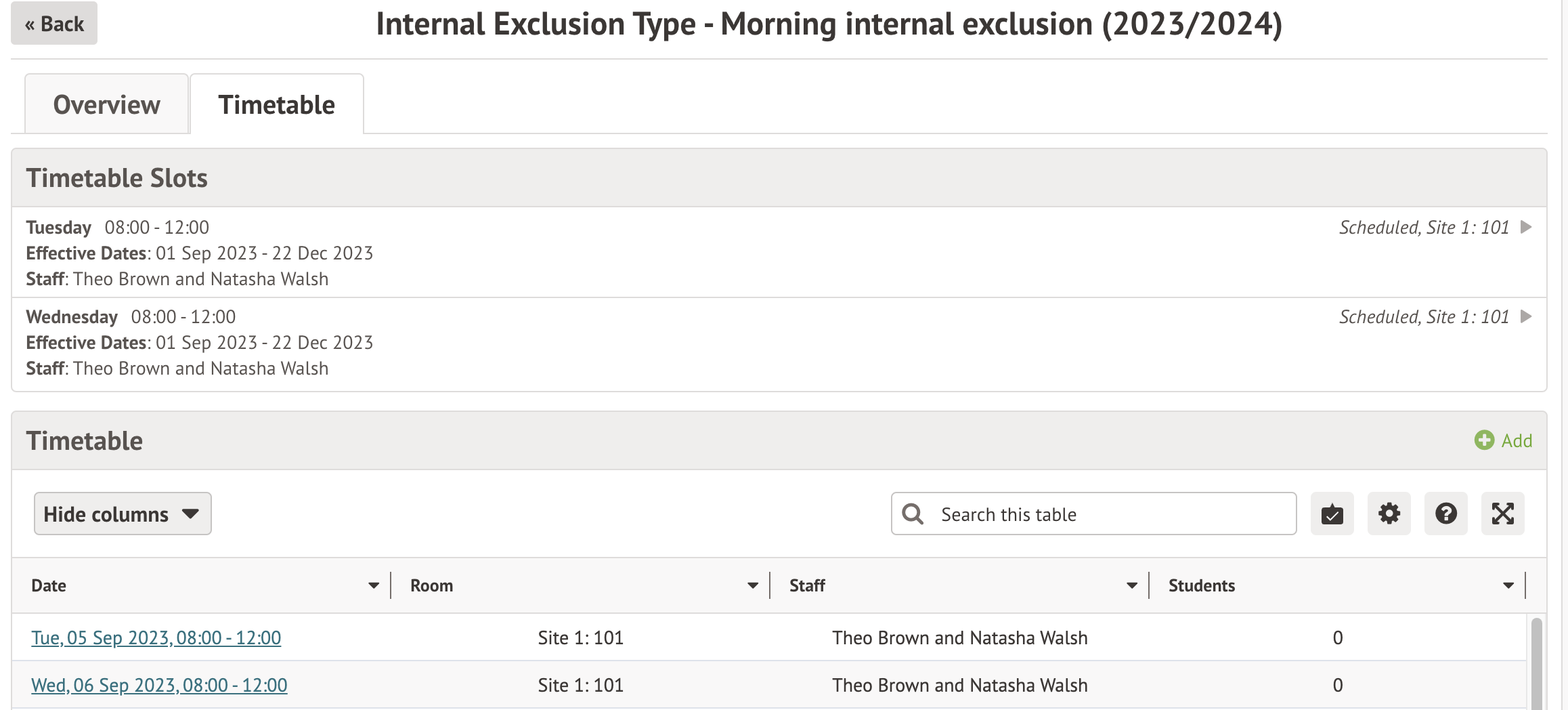Click the green plus Add icon

coord(1484,440)
